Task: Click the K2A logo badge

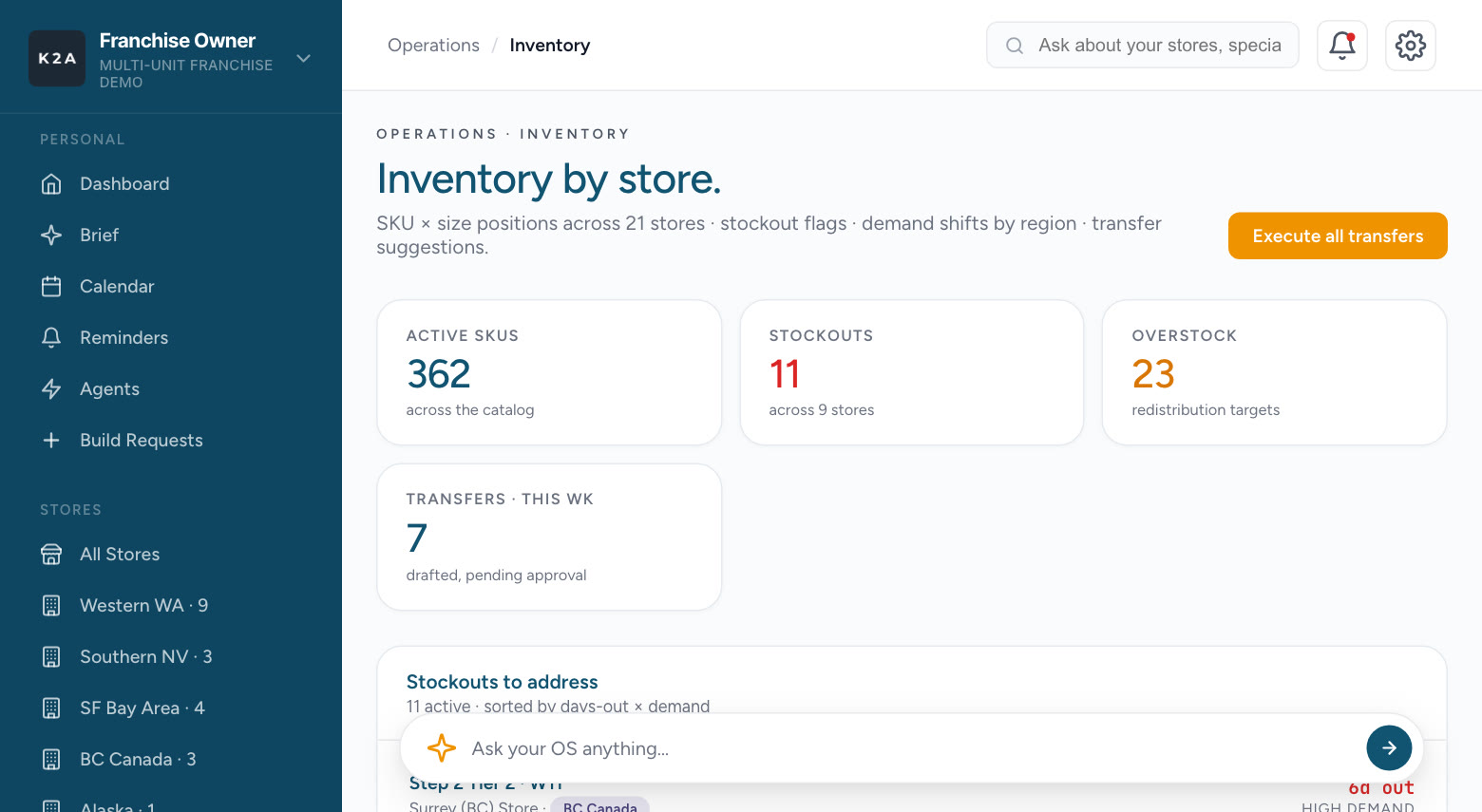Action: (x=57, y=58)
